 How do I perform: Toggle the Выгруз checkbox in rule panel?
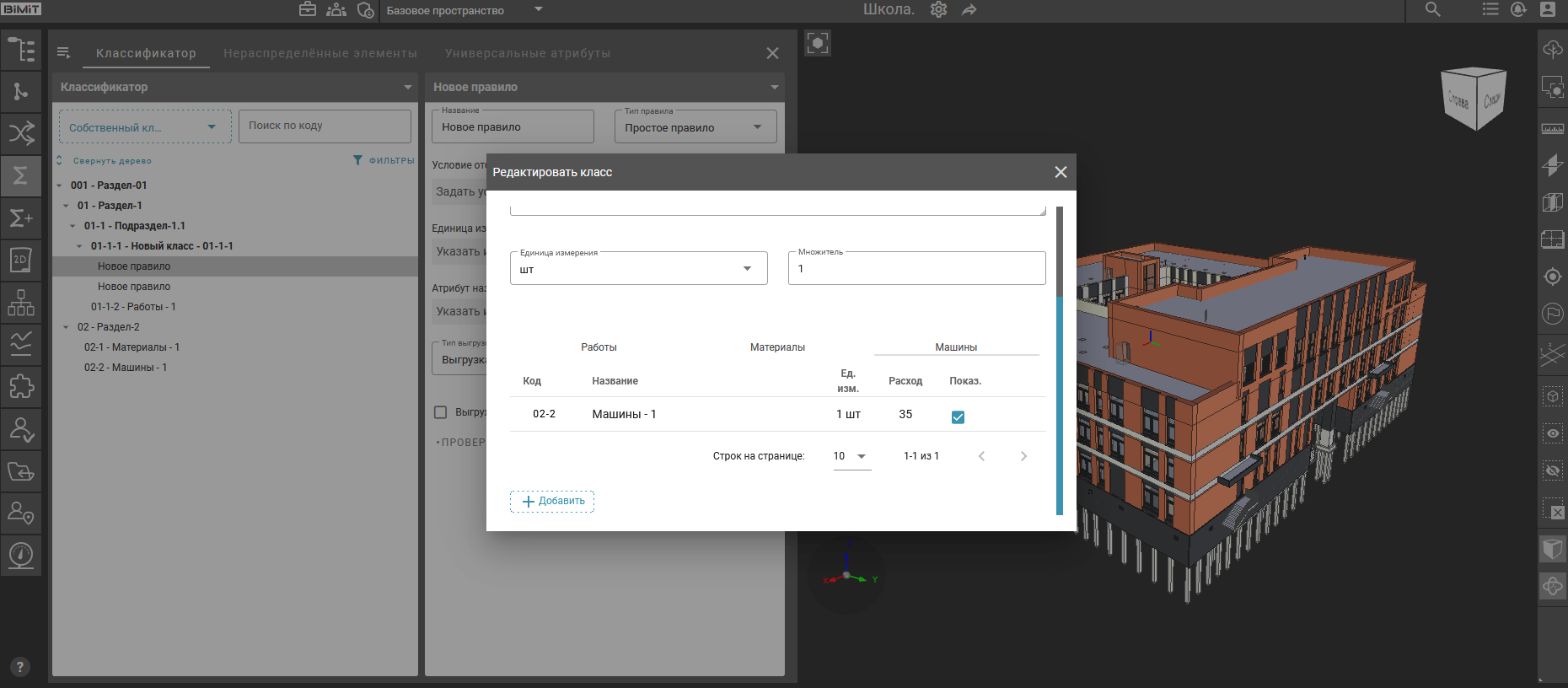click(440, 412)
